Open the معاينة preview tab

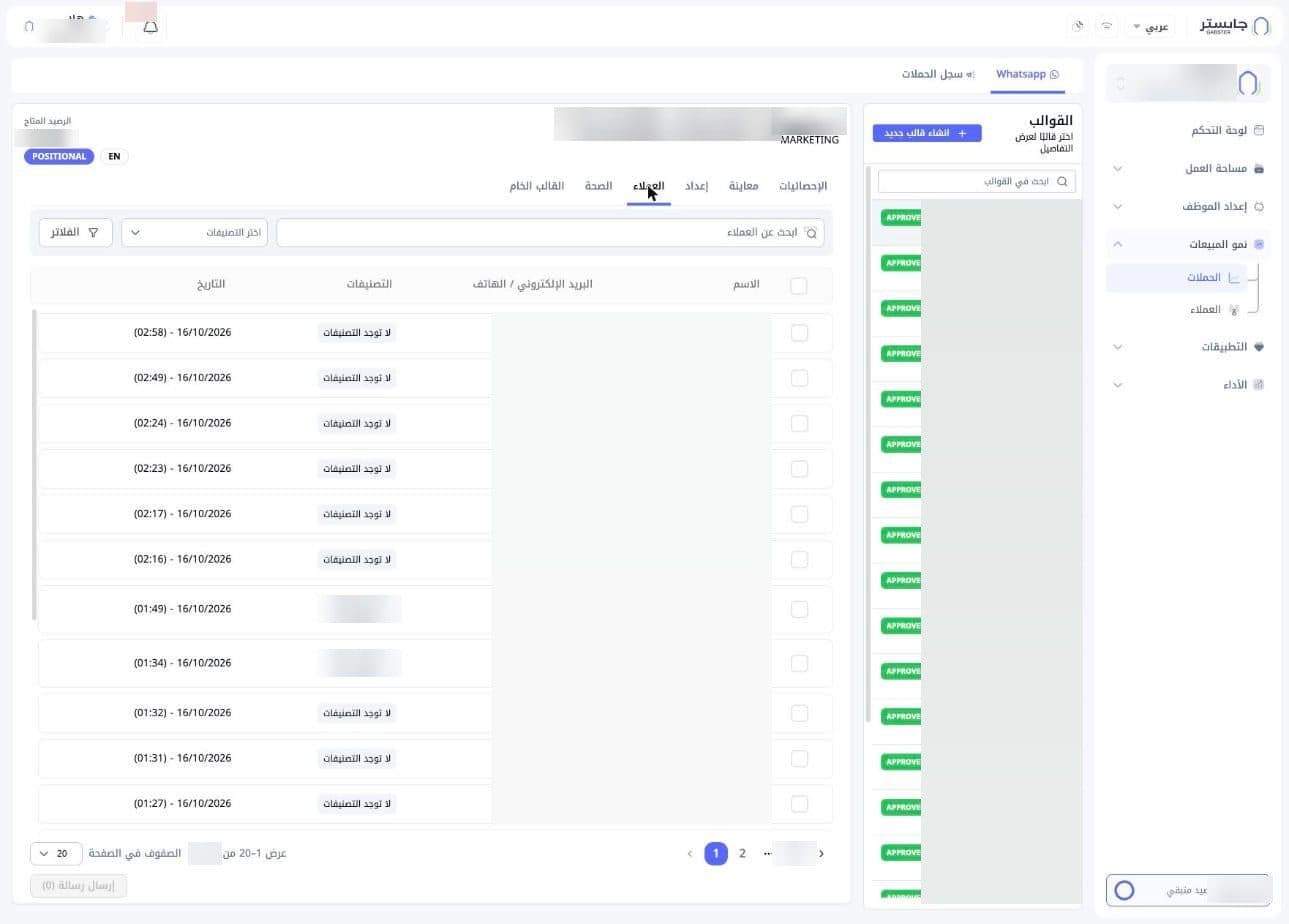[743, 186]
